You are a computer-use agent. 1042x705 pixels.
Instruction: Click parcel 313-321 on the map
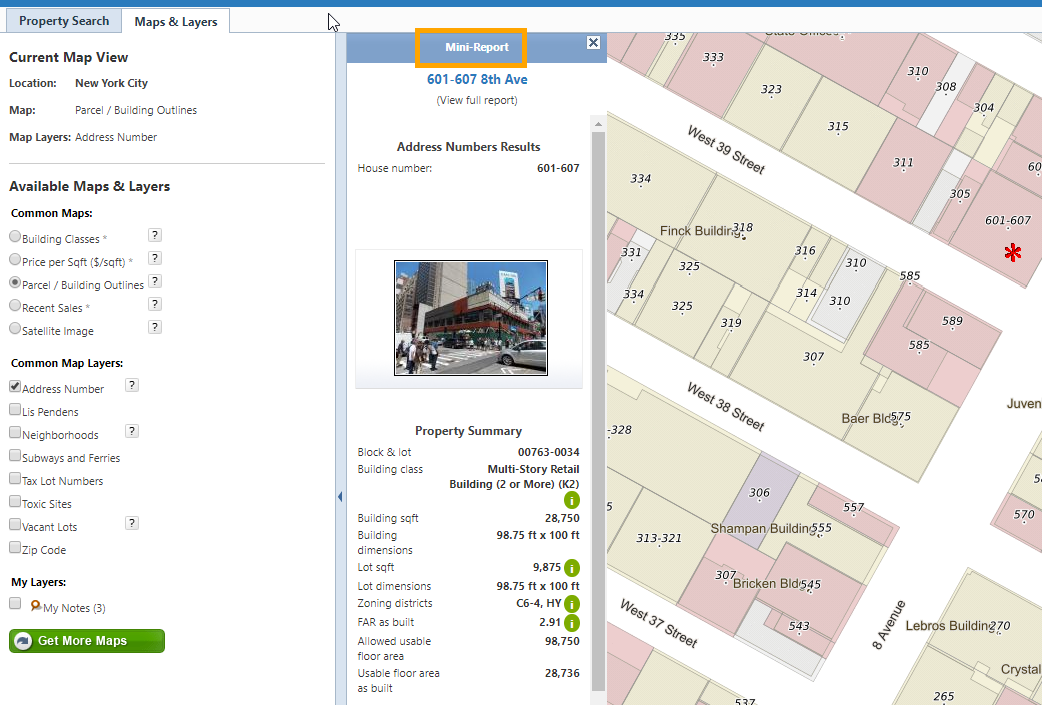(658, 538)
